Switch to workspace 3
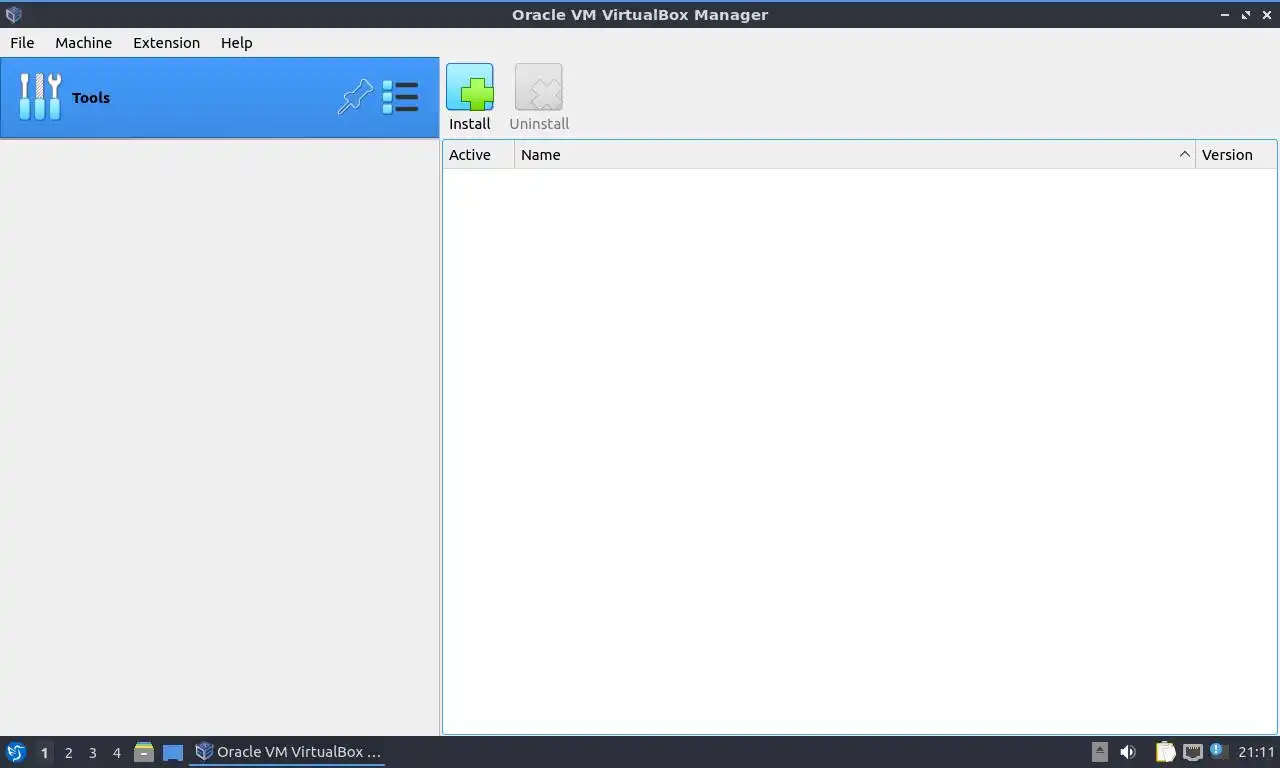 point(92,753)
